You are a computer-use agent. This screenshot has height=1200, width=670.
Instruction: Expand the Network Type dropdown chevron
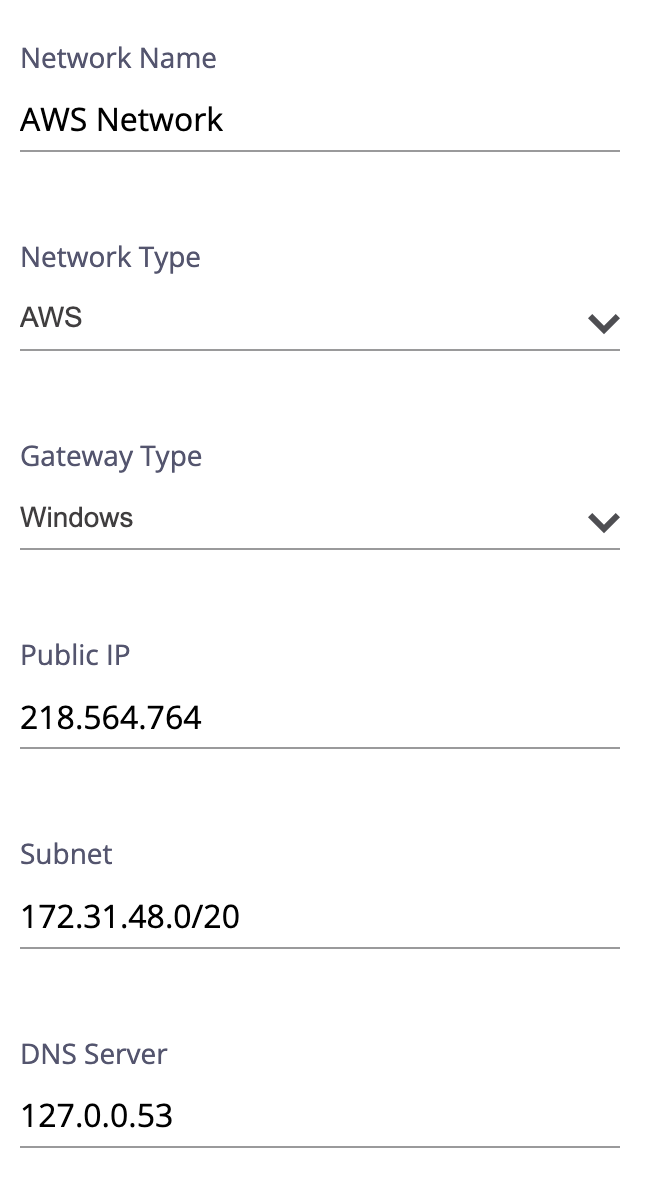pyautogui.click(x=604, y=323)
